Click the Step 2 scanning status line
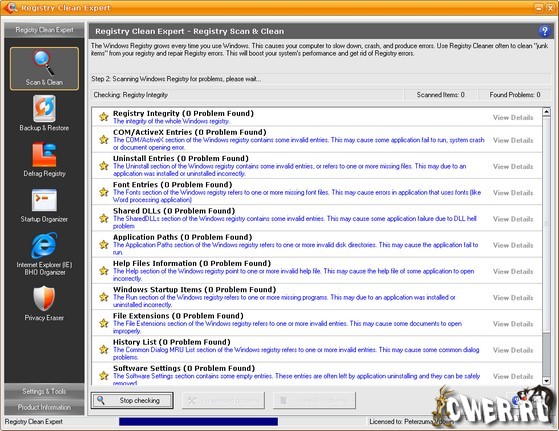Image resolution: width=559 pixels, height=431 pixels. click(x=176, y=79)
